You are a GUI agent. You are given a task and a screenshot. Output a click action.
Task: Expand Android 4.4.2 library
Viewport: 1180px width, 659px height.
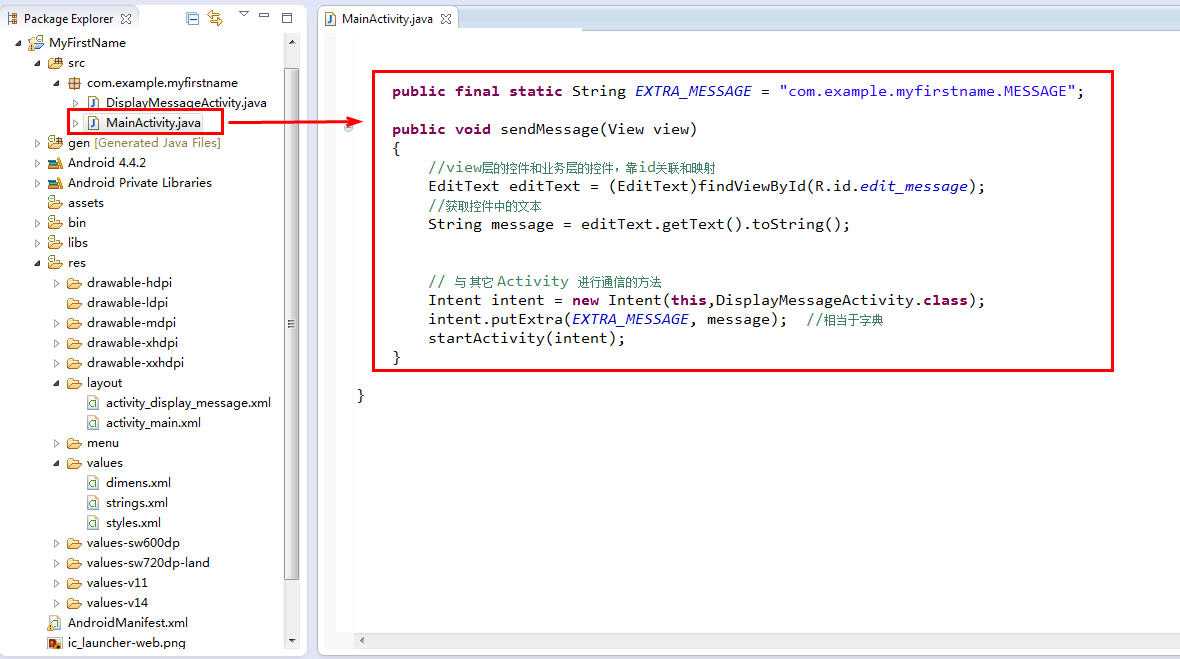pyautogui.click(x=37, y=162)
